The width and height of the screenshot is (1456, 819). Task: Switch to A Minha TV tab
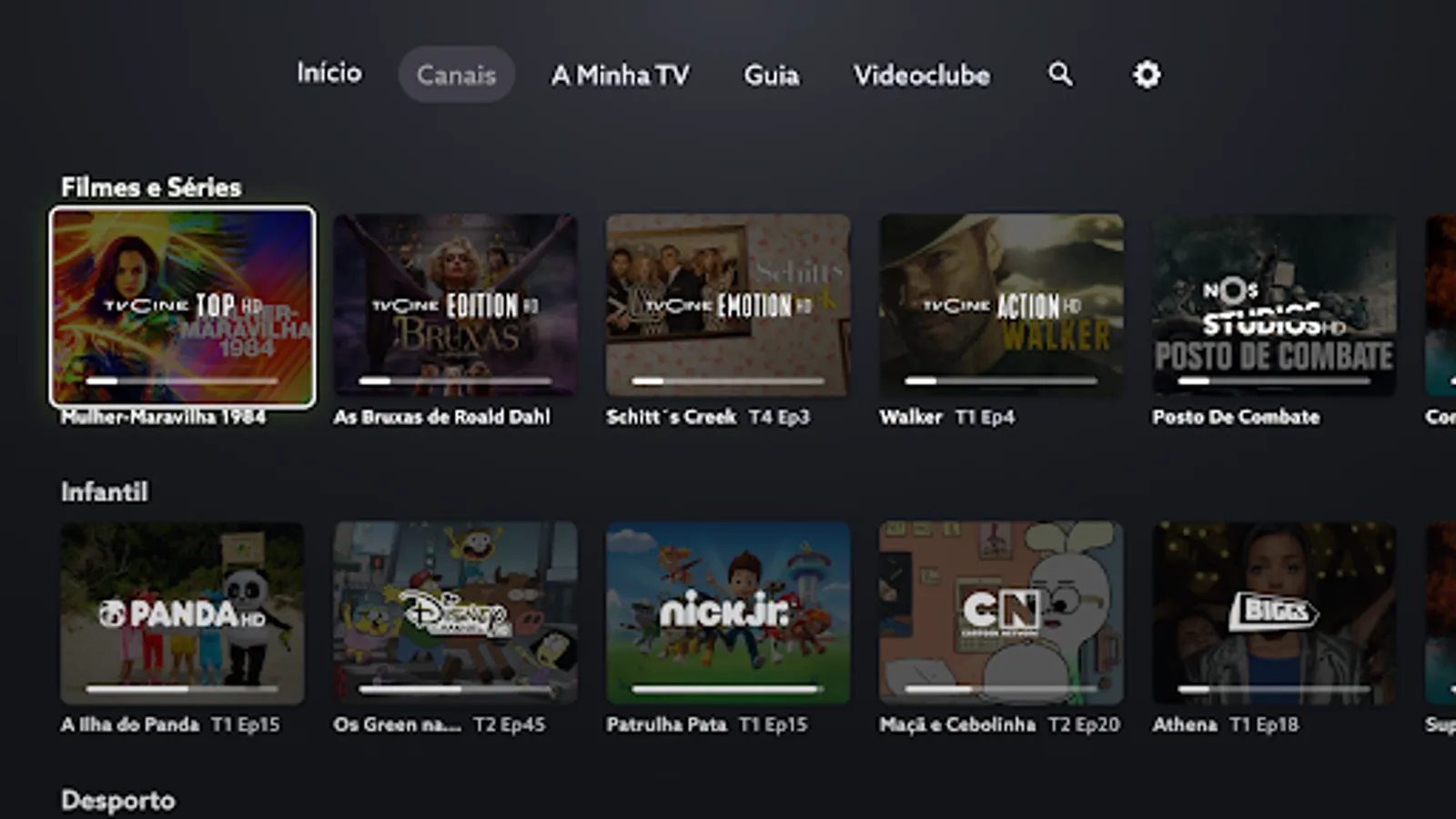click(x=621, y=75)
